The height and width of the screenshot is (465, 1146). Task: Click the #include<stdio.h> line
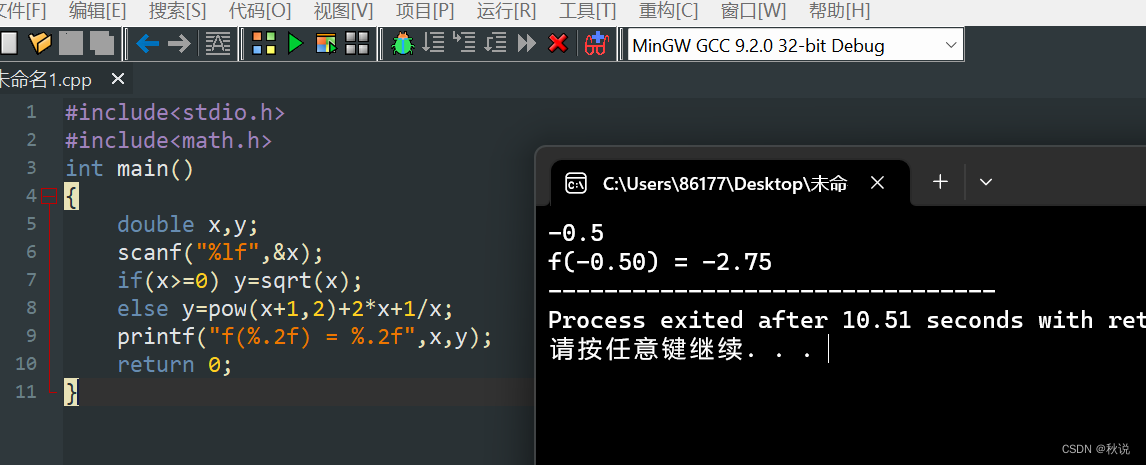point(175,113)
